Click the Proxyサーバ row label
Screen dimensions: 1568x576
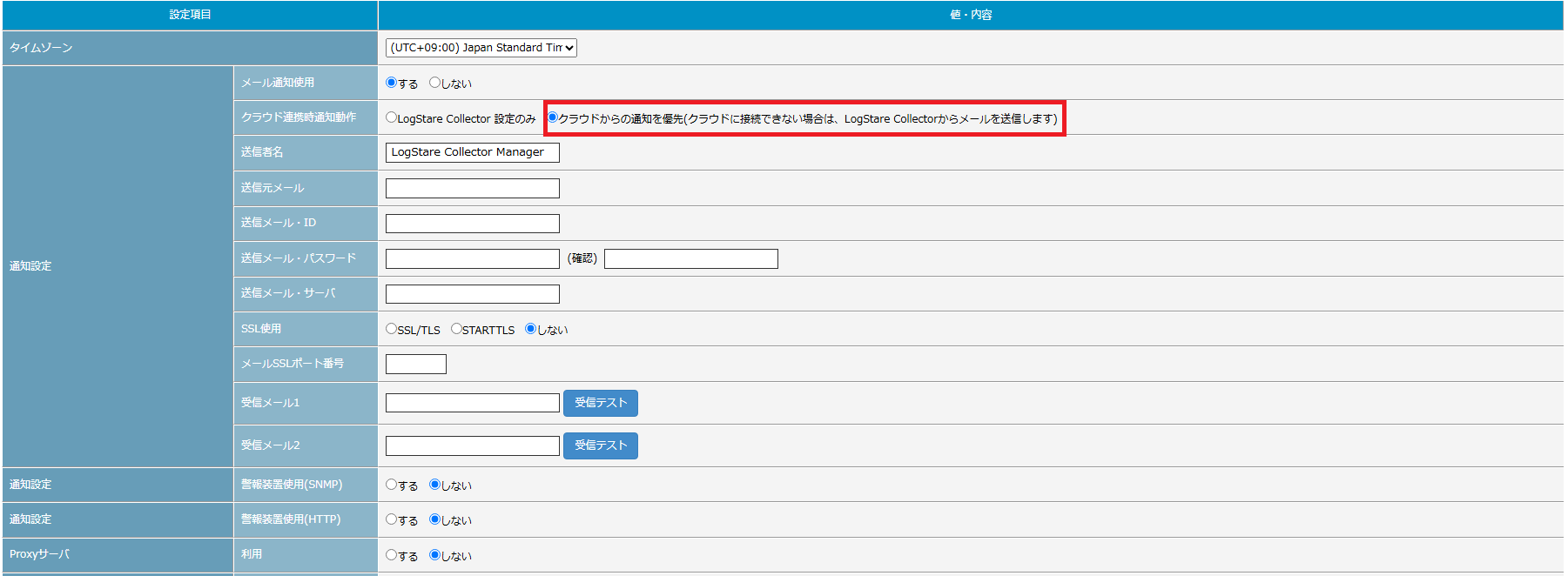pos(39,554)
